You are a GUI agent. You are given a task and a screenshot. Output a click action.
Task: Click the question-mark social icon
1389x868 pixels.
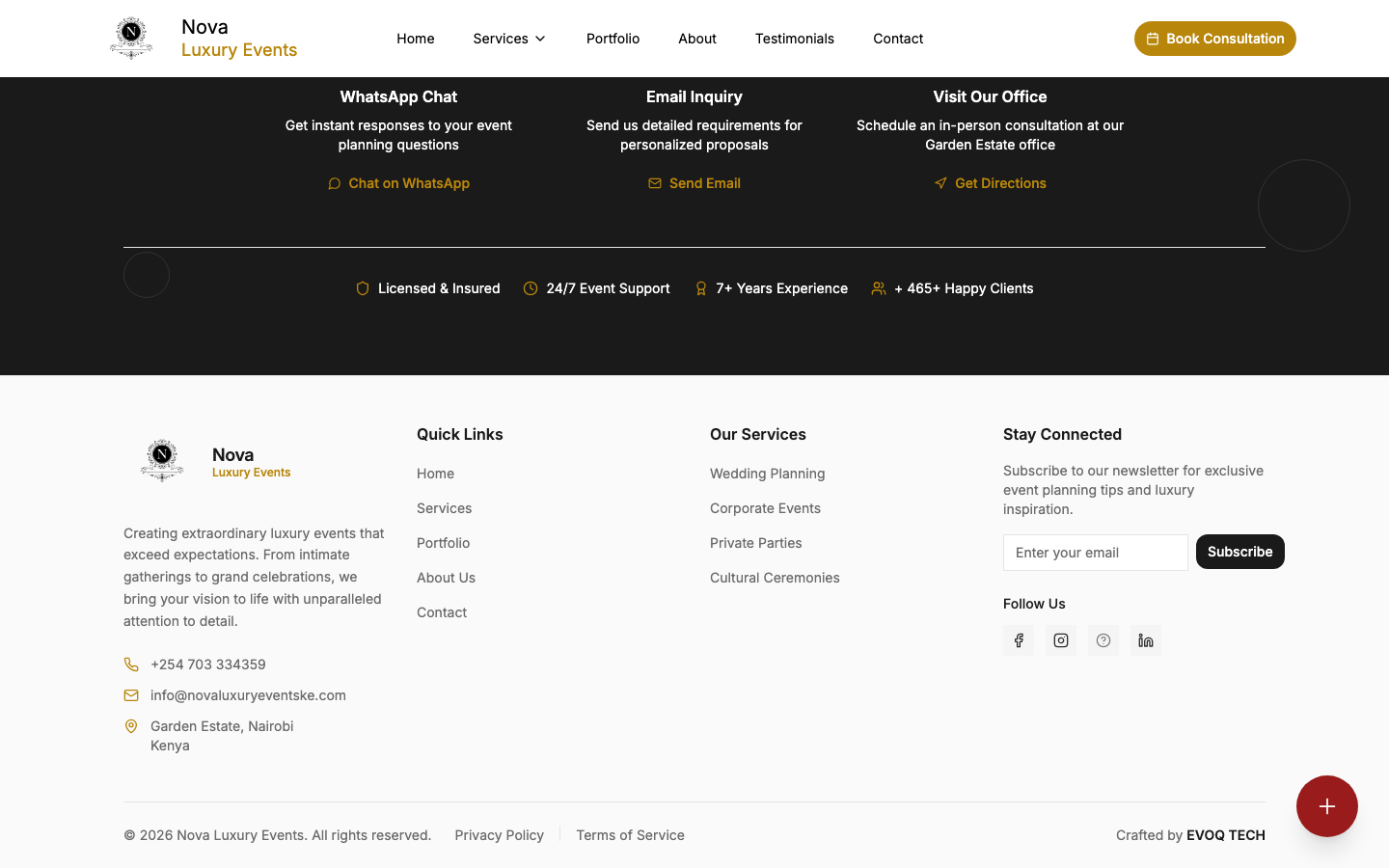click(1103, 640)
